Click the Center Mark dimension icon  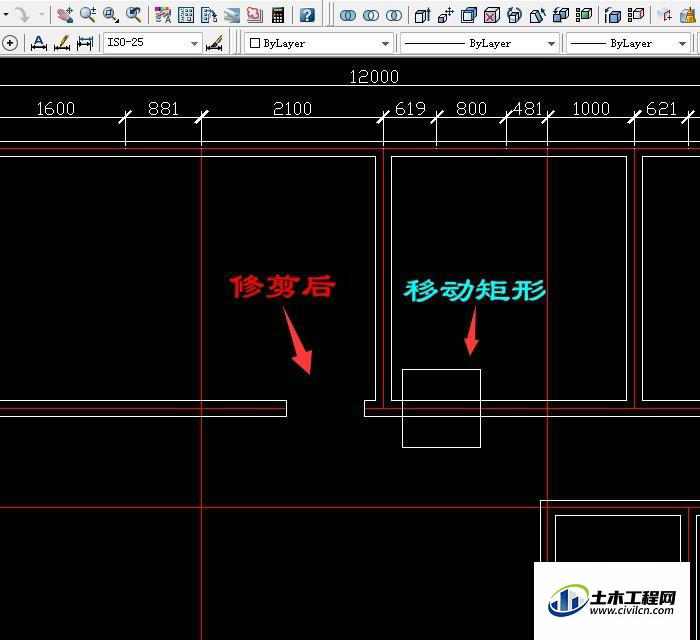[10, 43]
